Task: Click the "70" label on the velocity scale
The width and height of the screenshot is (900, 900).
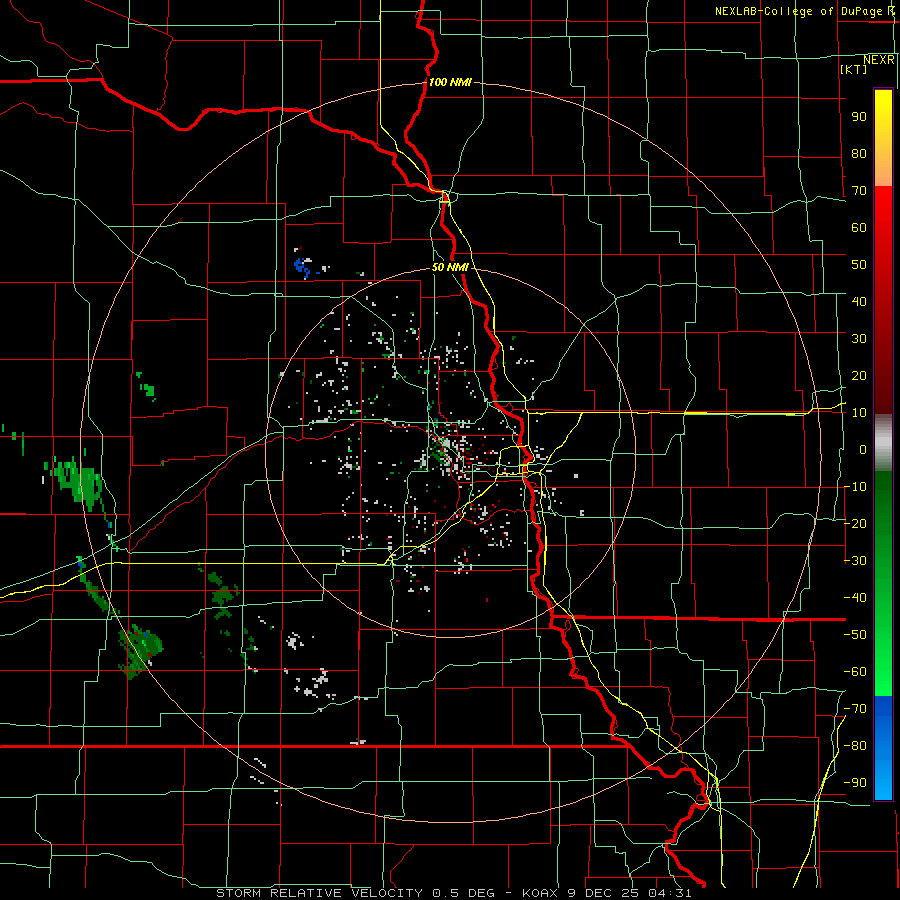Action: (859, 191)
